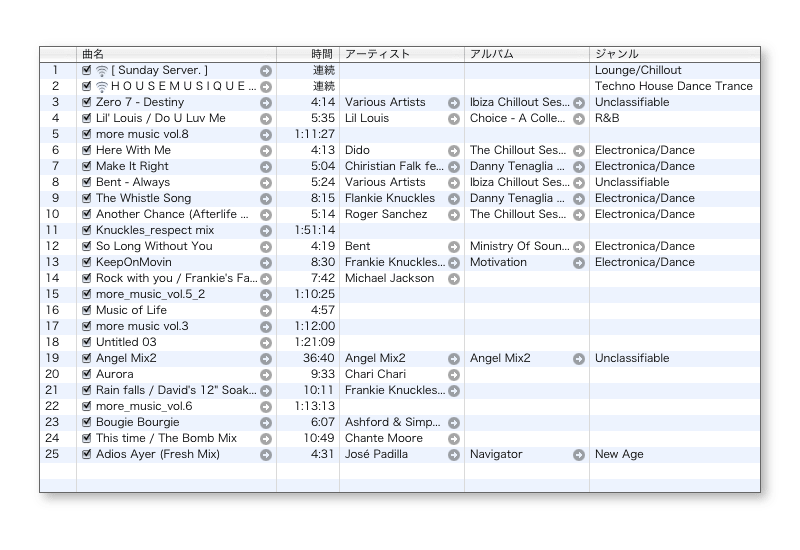Uncheck the Sunday Server checkbox
This screenshot has width=800, height=550.
pyautogui.click(x=87, y=70)
